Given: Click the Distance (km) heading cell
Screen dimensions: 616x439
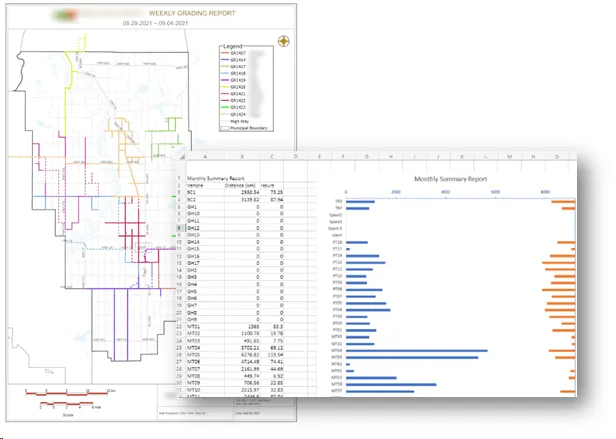Looking at the screenshot, I should pos(242,185).
